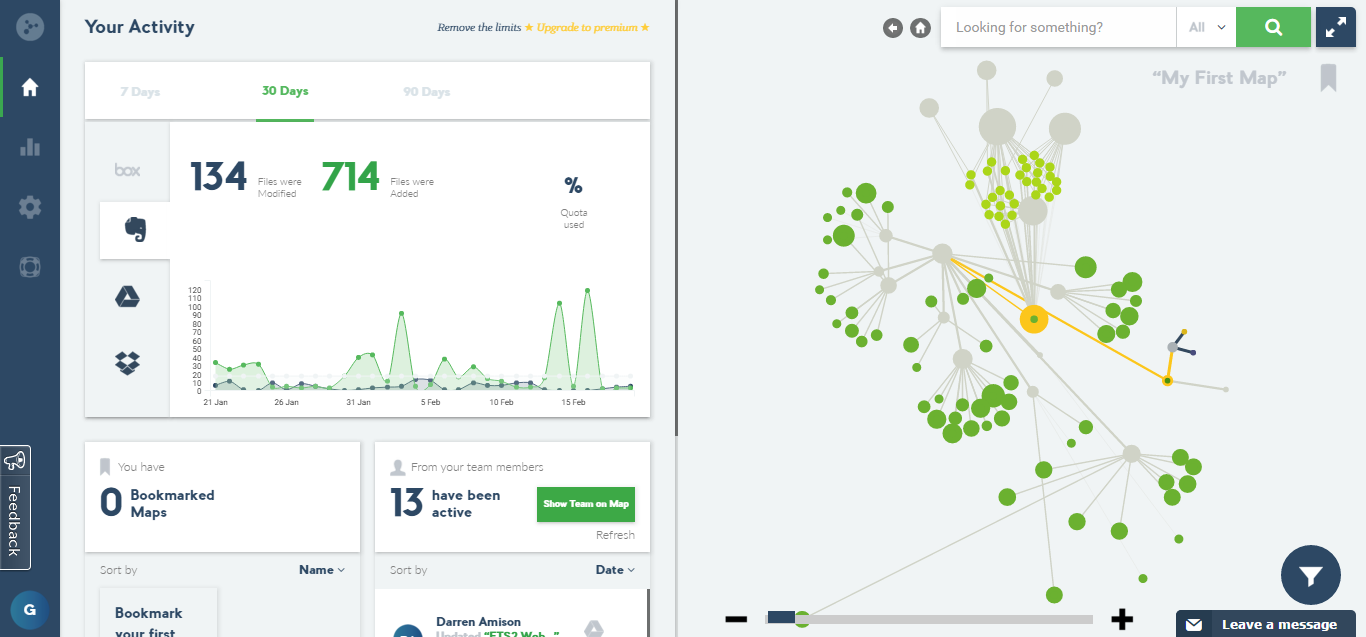Screen dimensions: 1366x637
Task: Click the map home icon
Action: point(921,28)
